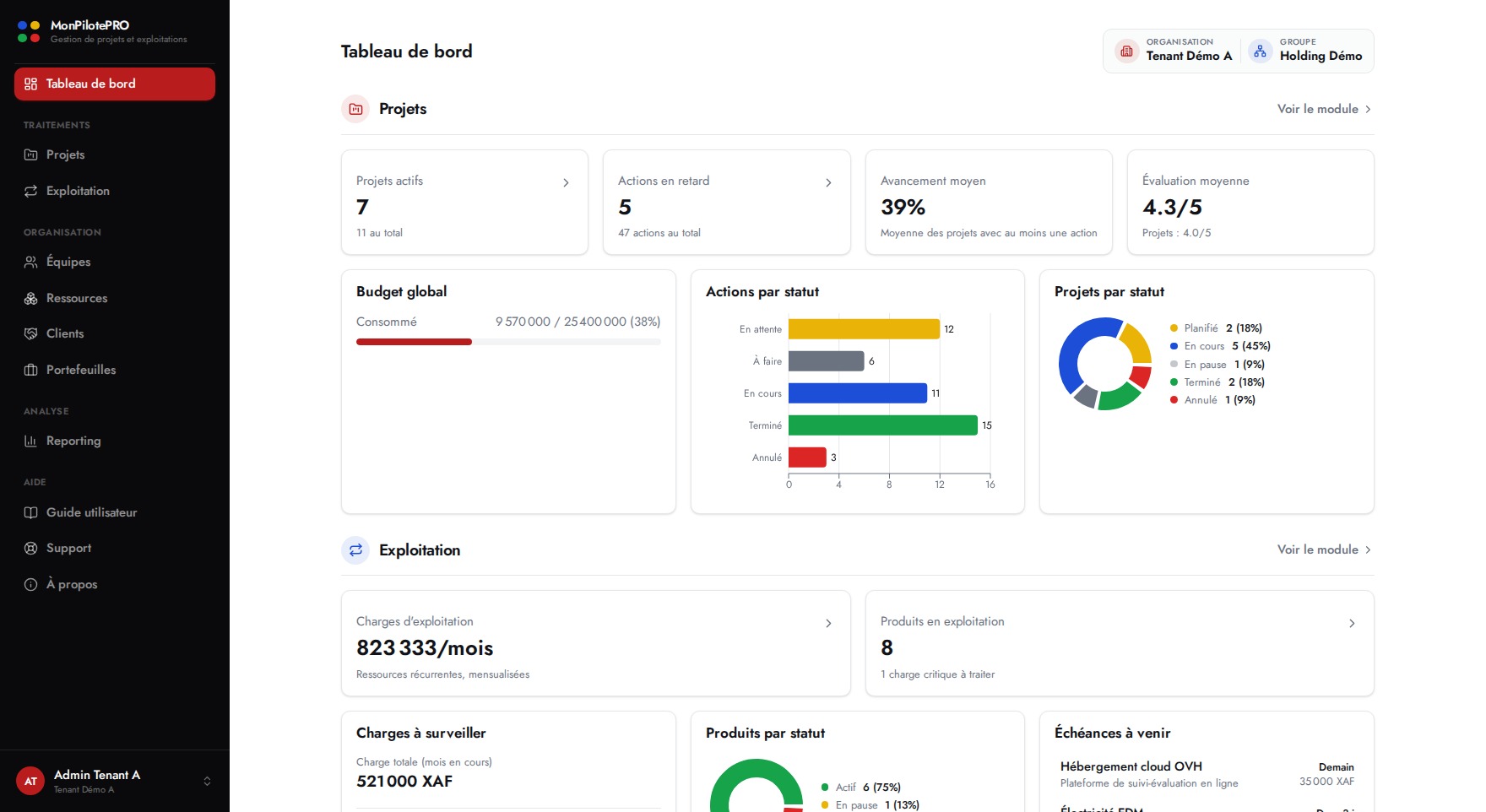Click the Reporting chart icon
This screenshot has height=812, width=1486.
pyautogui.click(x=30, y=441)
